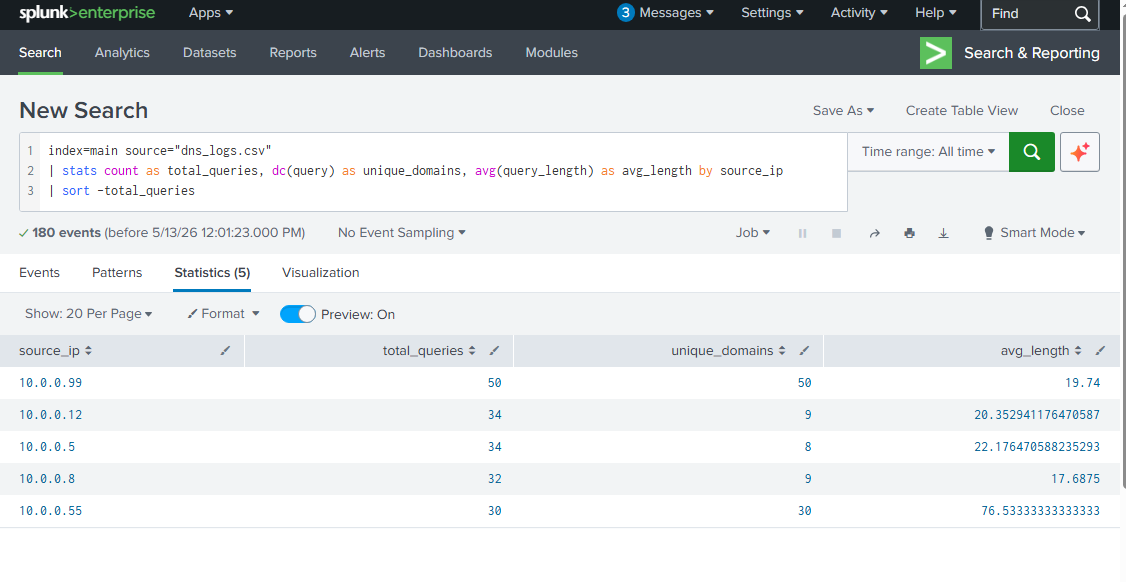
Task: Expand the Job menu
Action: click(753, 233)
